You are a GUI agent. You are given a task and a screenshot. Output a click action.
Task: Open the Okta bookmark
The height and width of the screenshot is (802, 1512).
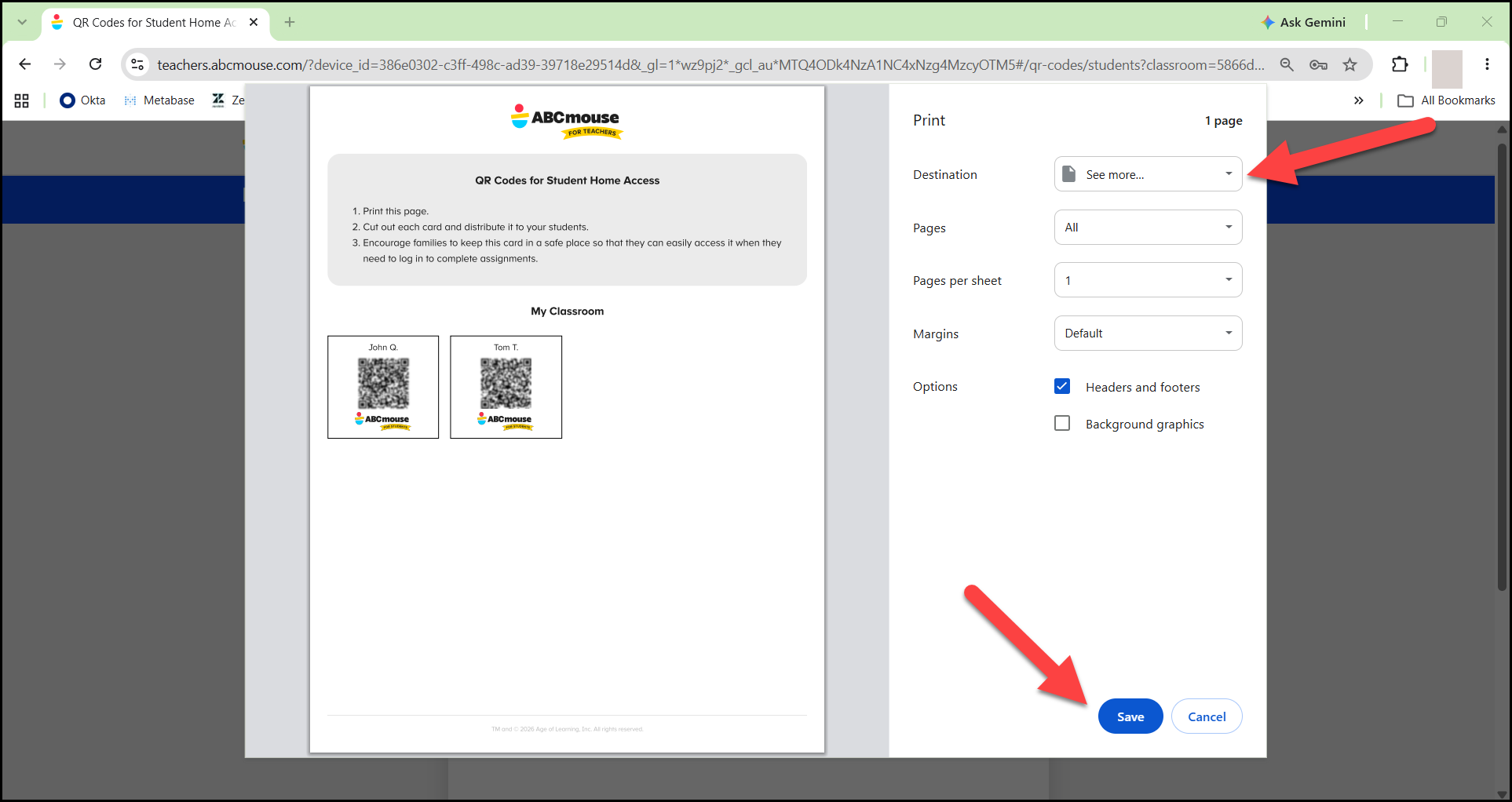tap(82, 100)
